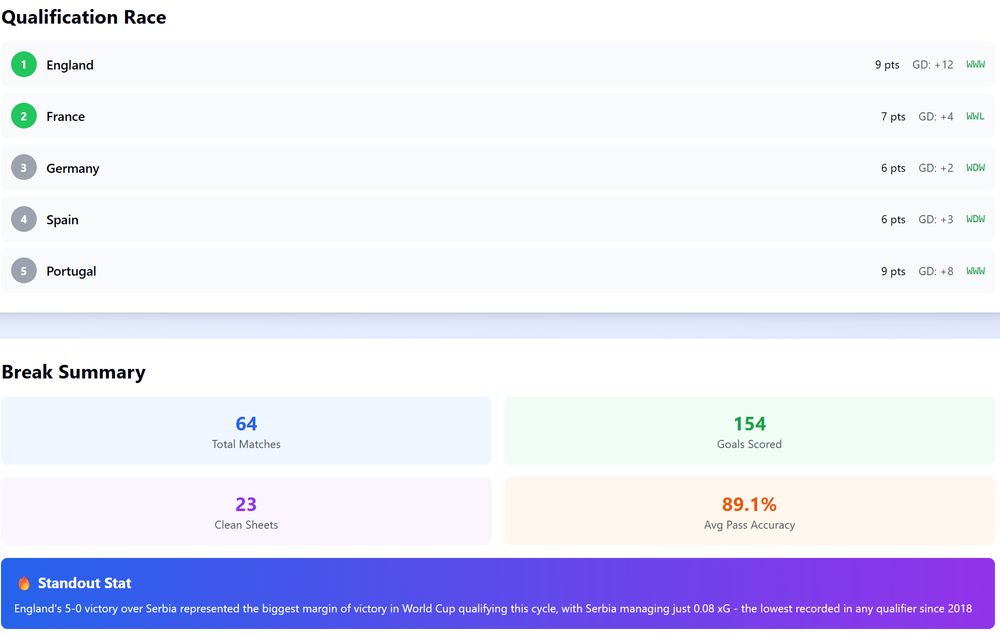The height and width of the screenshot is (635, 1000).
Task: Click the England 5-0 Serbia stat description
Action: [493, 608]
